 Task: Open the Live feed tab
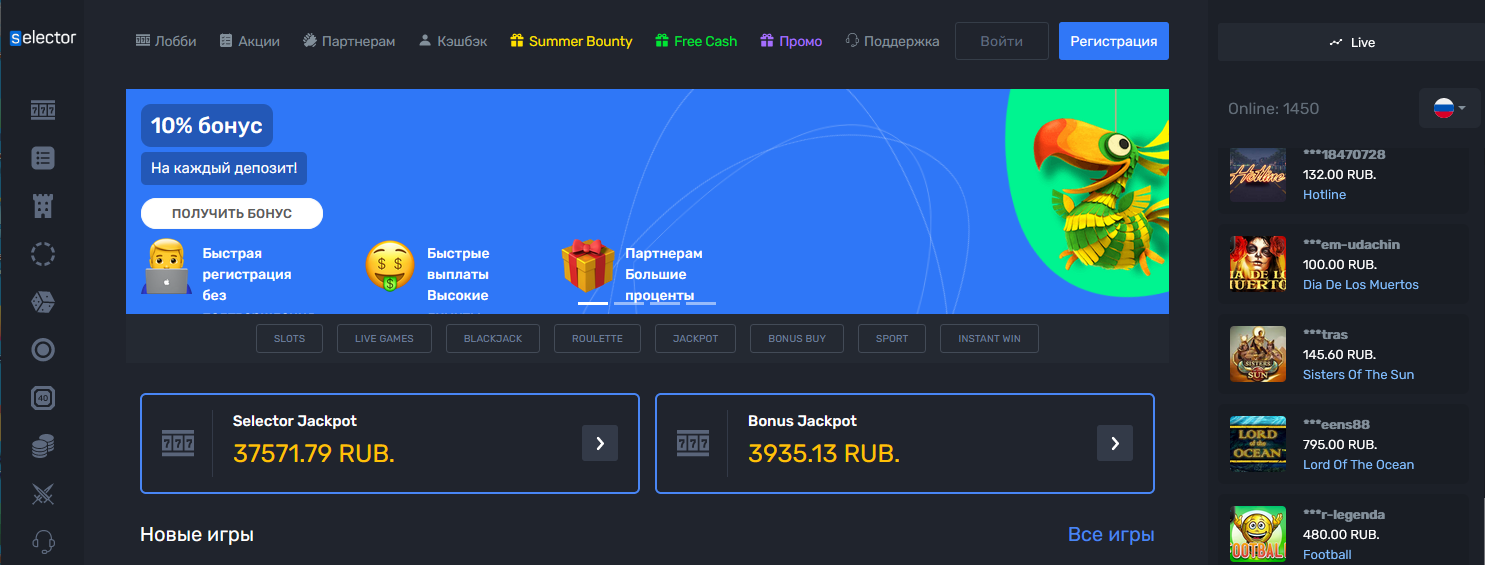click(x=1351, y=42)
